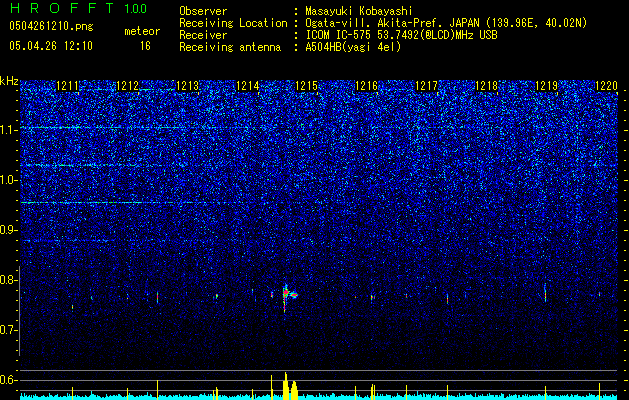Viewport: 629px width, 400px height.
Task: Select the file name 0504261210.png
Action: tap(51, 26)
